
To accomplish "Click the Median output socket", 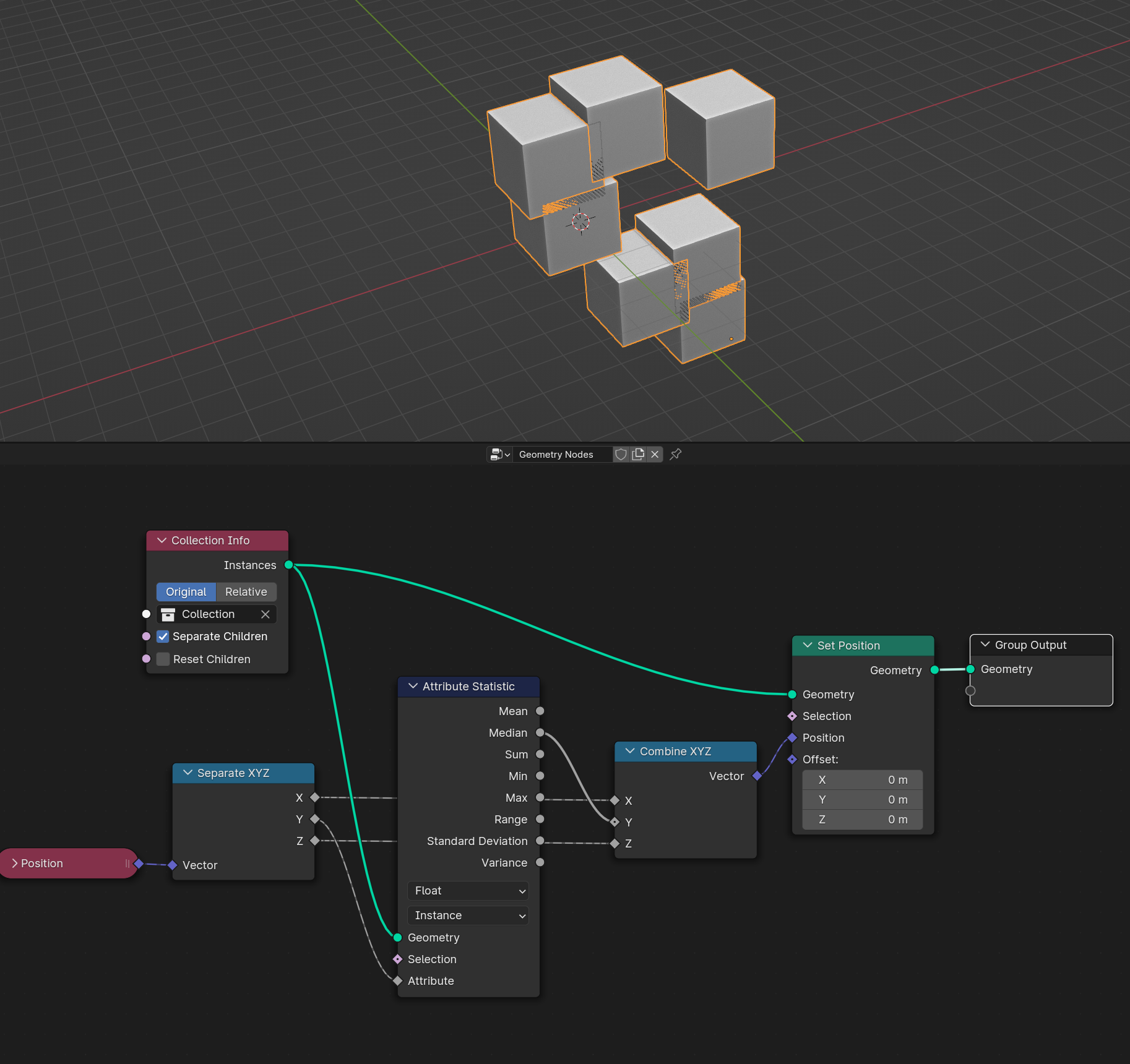I will [x=540, y=733].
